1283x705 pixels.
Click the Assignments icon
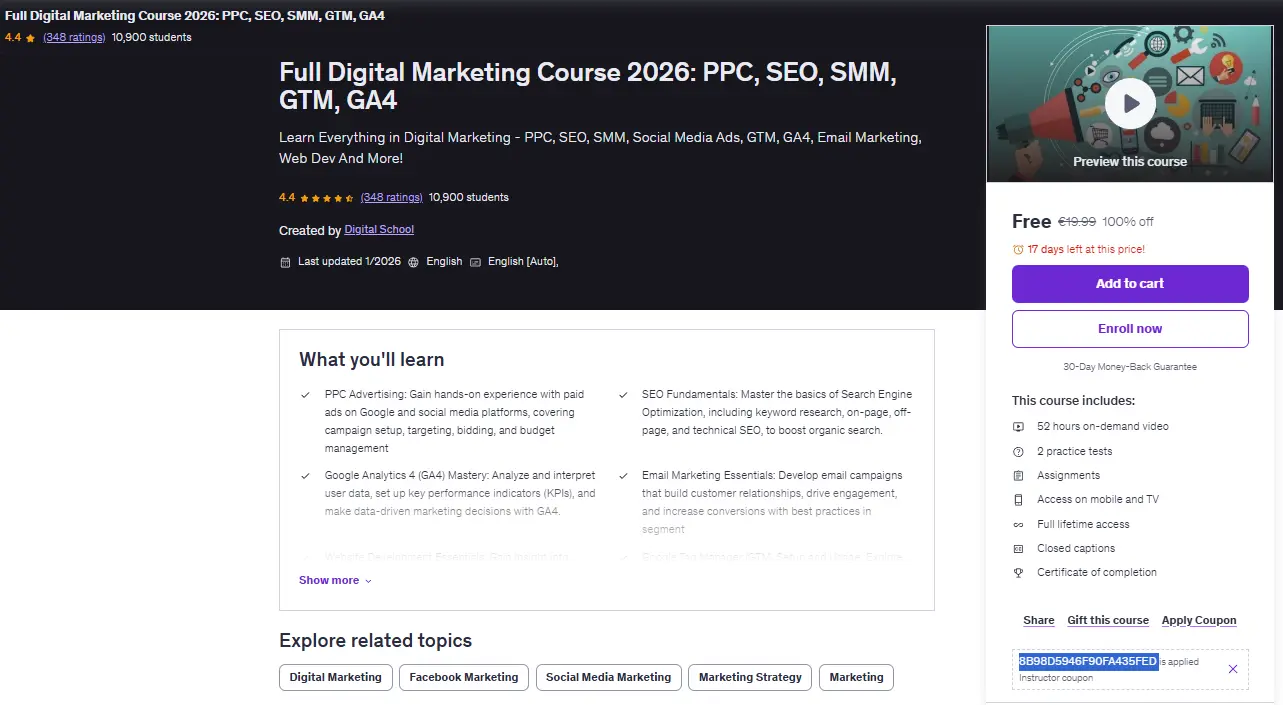[x=1018, y=475]
